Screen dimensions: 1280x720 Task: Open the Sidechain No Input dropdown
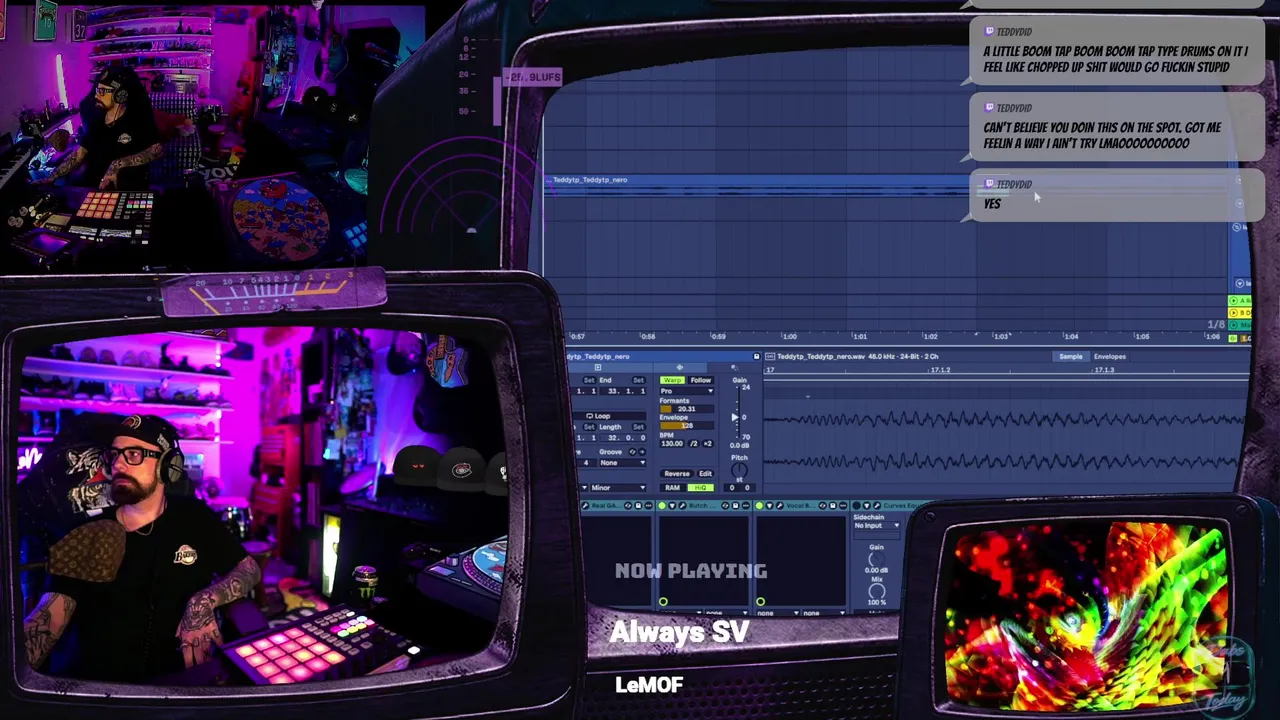pos(877,526)
